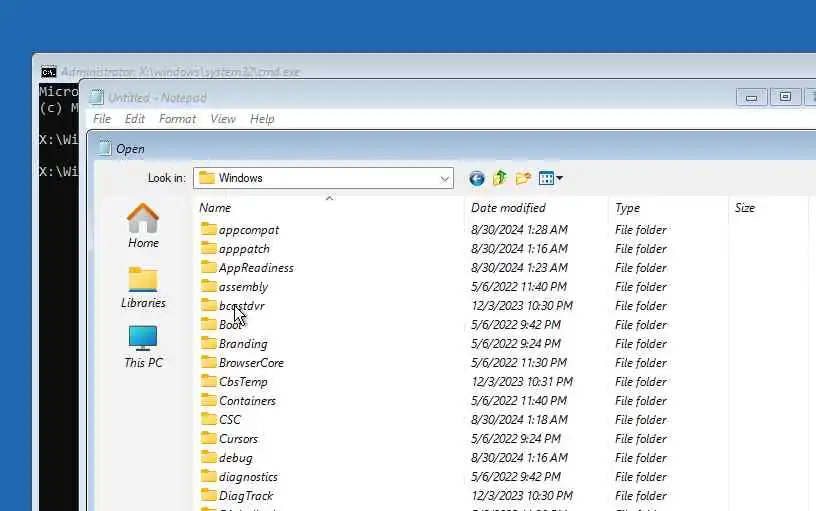This screenshot has width=816, height=511.
Task: Select the DiagTrack folder icon
Action: pos(209,495)
